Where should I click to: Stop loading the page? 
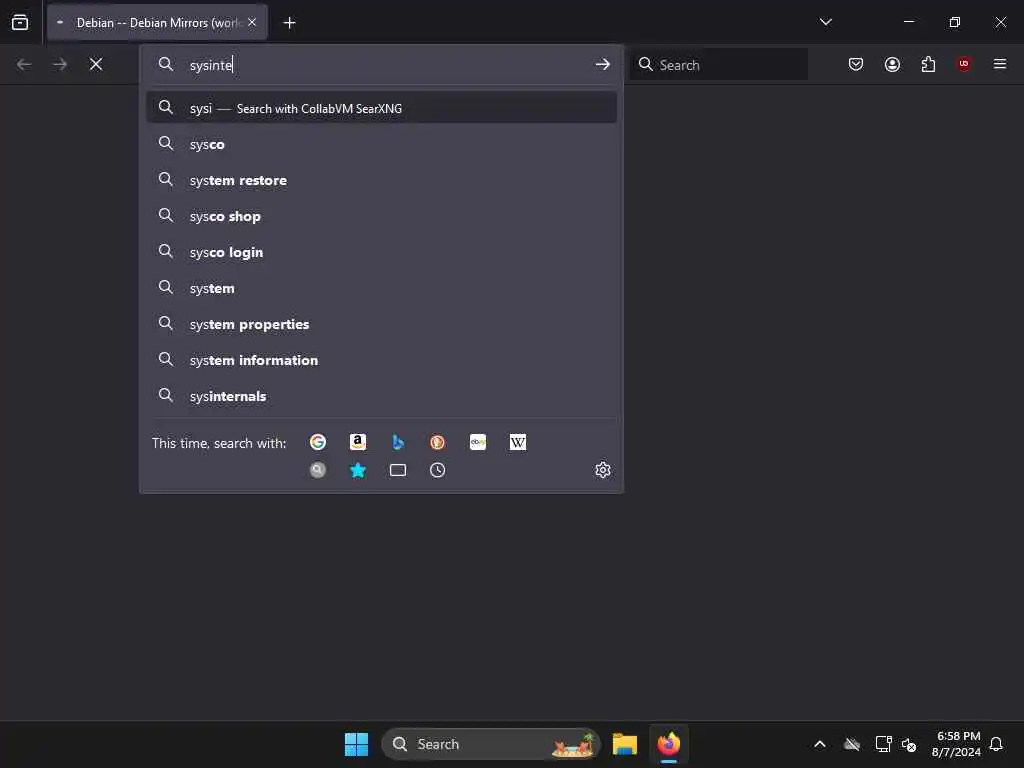pyautogui.click(x=96, y=64)
